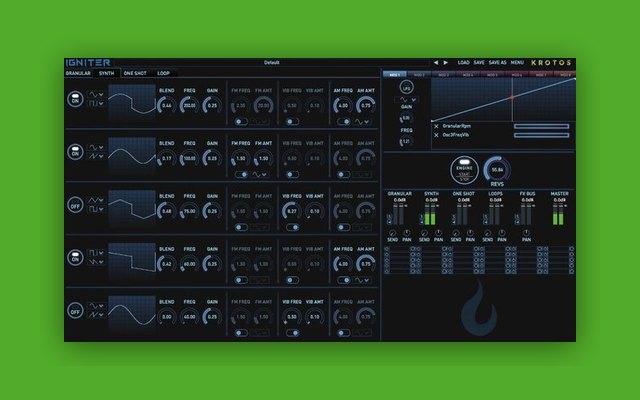The height and width of the screenshot is (400, 640).
Task: Click oscillator 2 FM FREQ knob 1.50
Action: tap(241, 158)
